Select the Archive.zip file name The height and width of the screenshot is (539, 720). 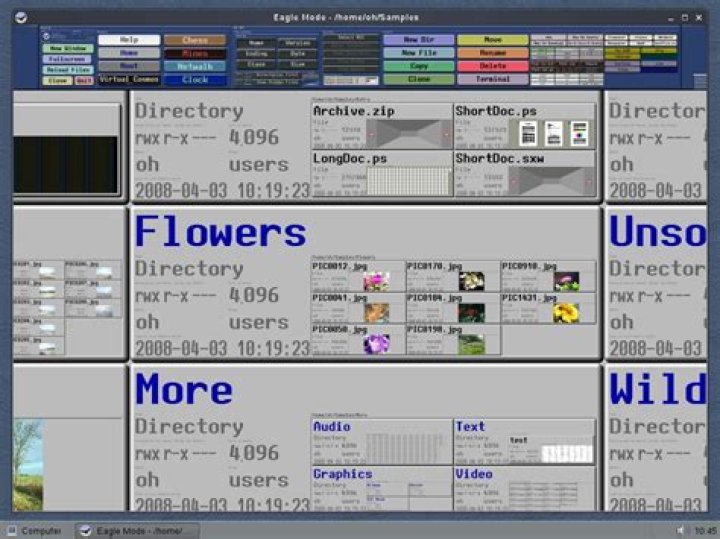coord(354,111)
